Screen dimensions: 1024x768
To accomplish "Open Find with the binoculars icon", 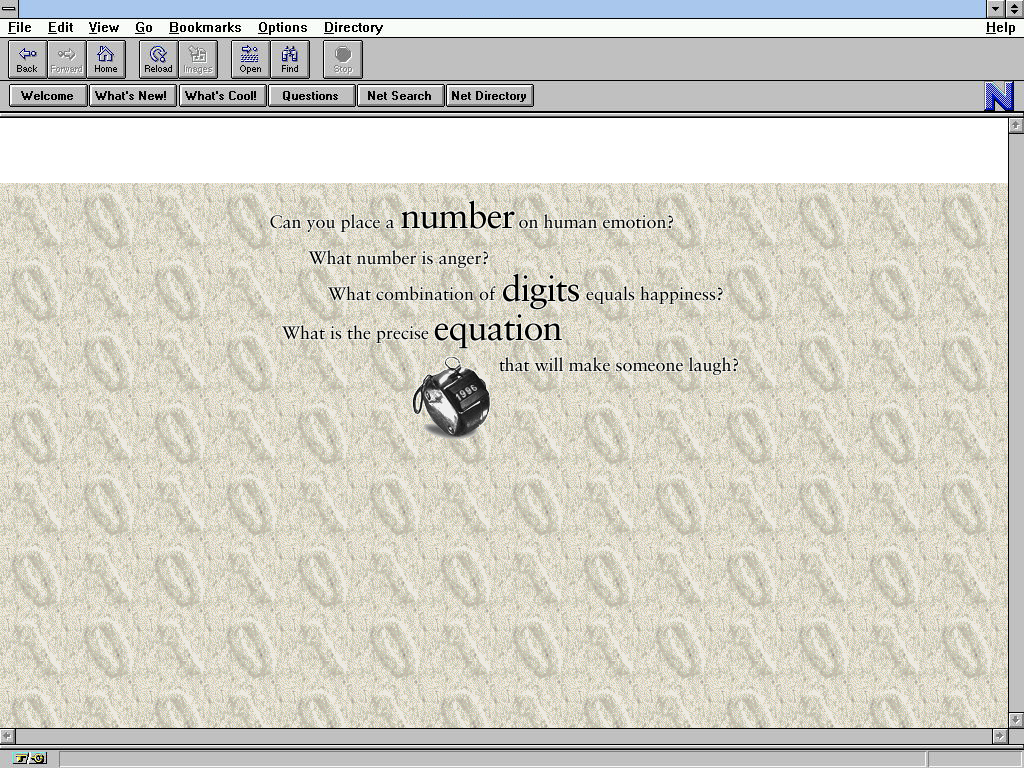I will [290, 59].
